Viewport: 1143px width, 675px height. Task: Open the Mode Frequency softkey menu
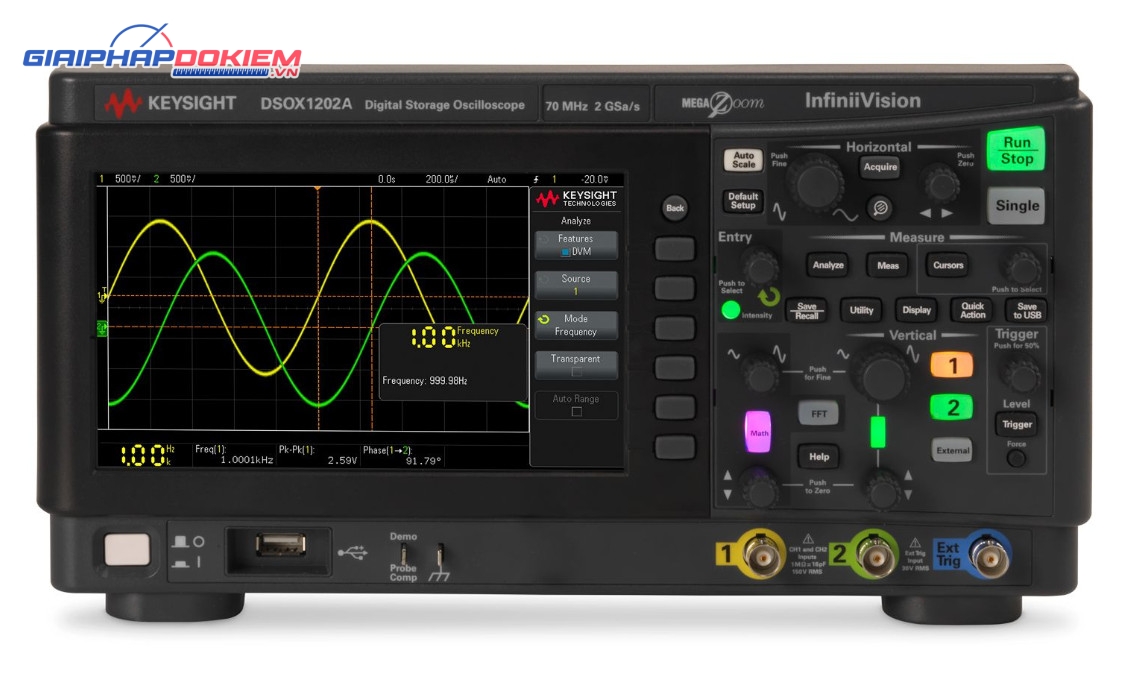point(576,325)
